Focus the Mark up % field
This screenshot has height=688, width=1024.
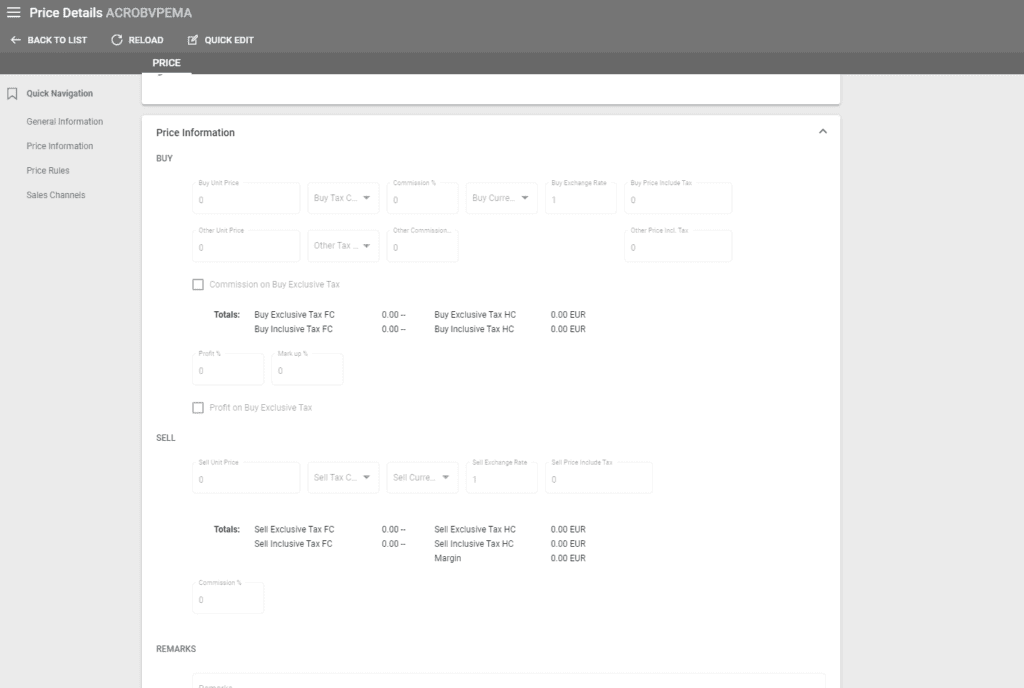[307, 369]
